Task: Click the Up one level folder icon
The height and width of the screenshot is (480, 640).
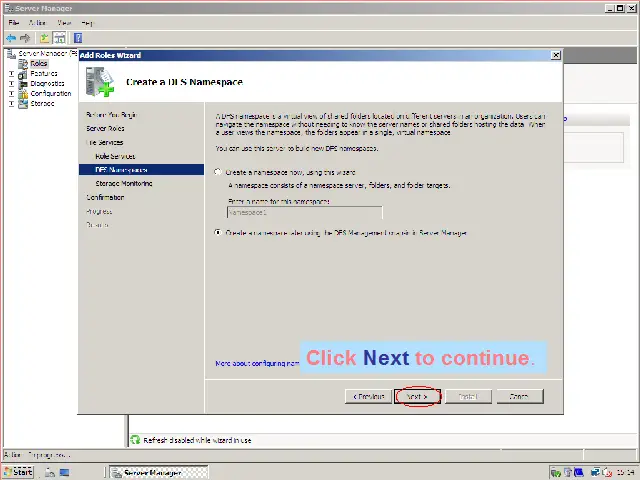Action: (x=44, y=38)
